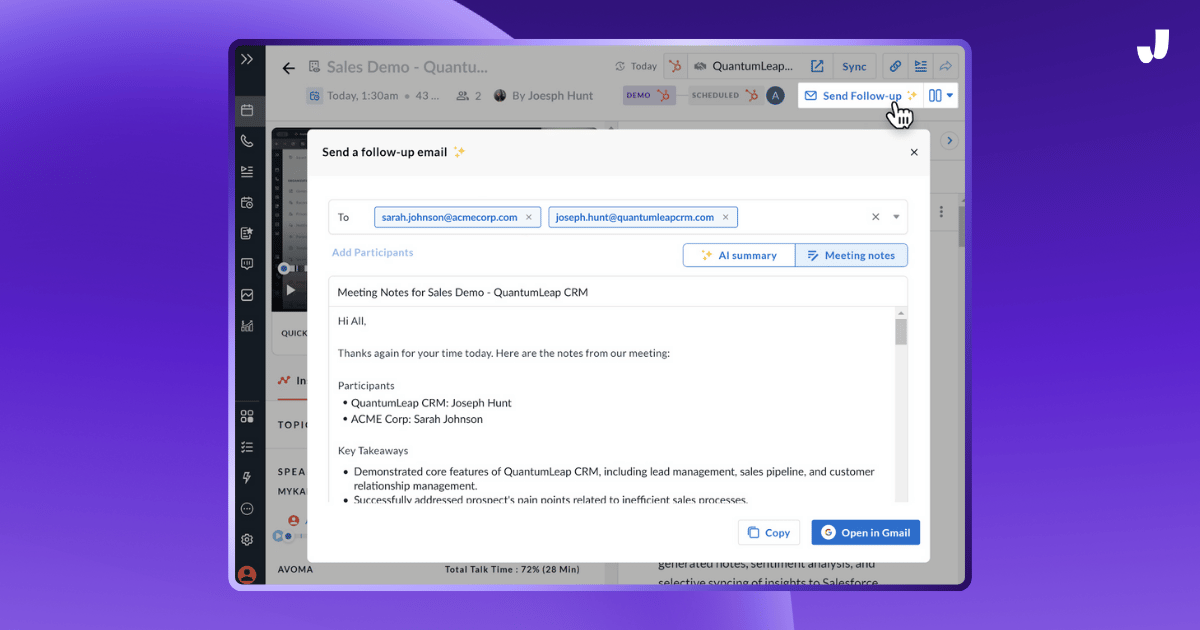Open the settings gear in the sidebar
1200x630 pixels.
coord(247,540)
